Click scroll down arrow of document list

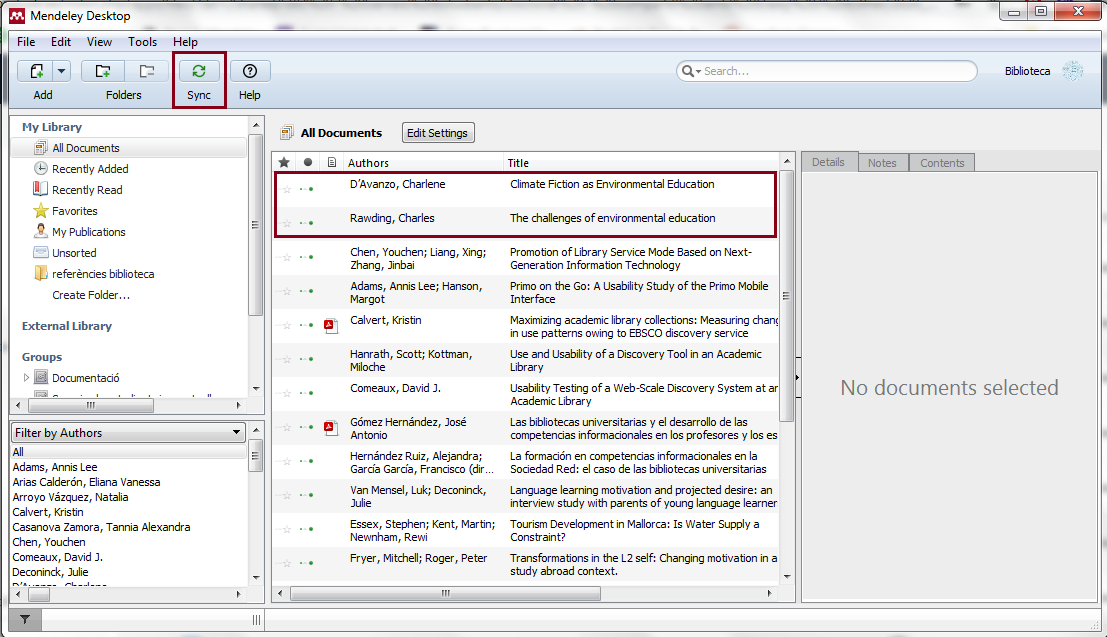787,576
